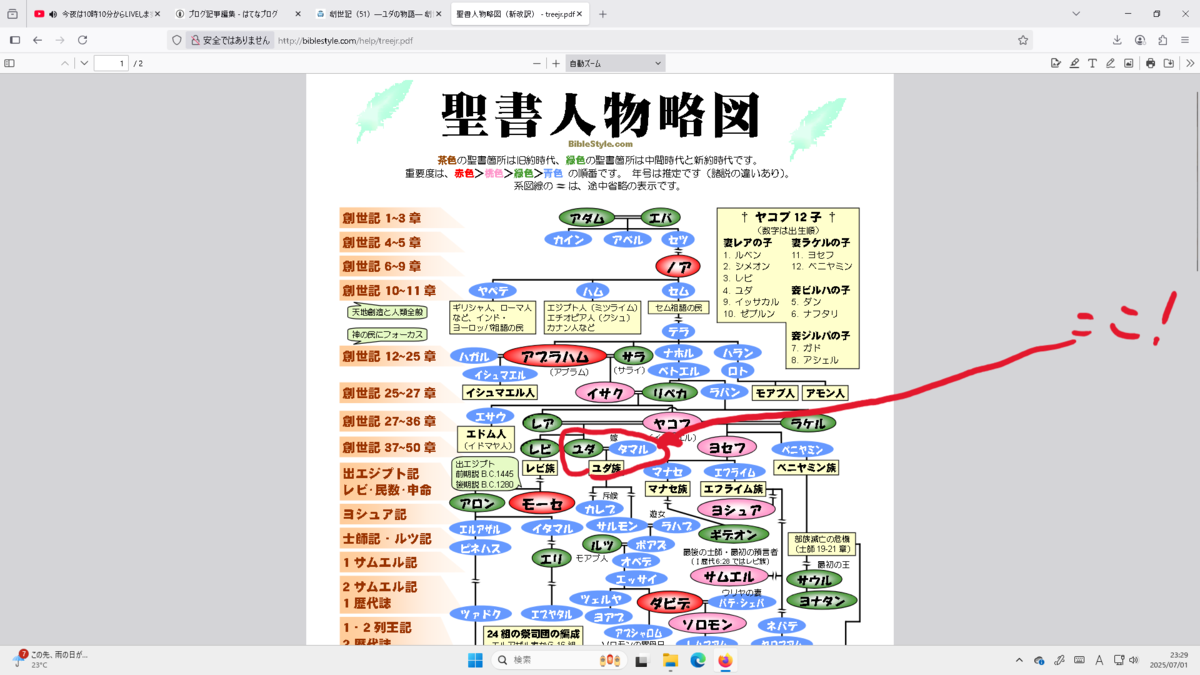Click the ソロモン node
Viewport: 1200px width, 675px height.
[x=708, y=625]
